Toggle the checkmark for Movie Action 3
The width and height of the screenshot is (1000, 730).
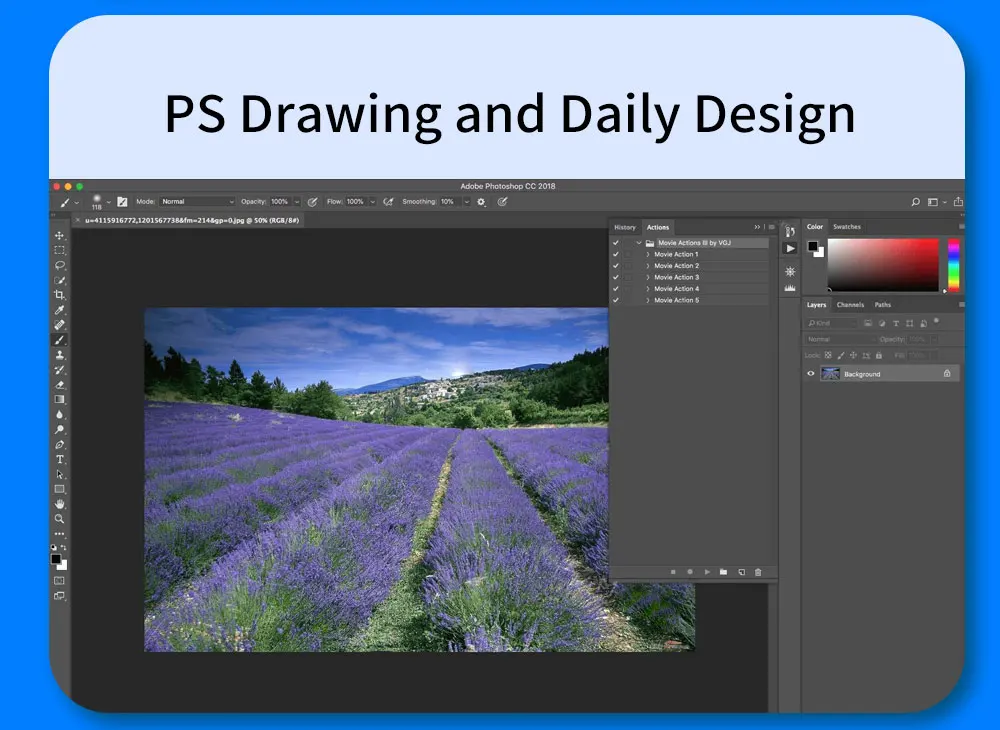[615, 277]
